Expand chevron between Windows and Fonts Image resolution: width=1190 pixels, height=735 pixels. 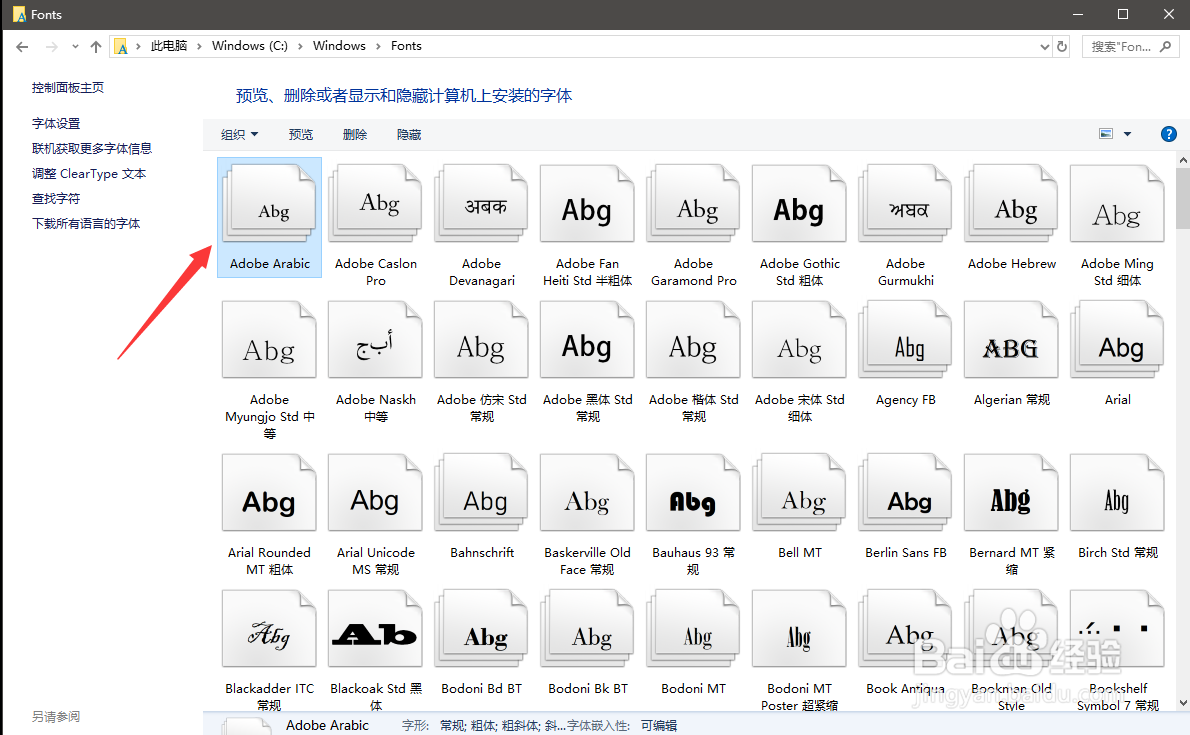(x=378, y=46)
